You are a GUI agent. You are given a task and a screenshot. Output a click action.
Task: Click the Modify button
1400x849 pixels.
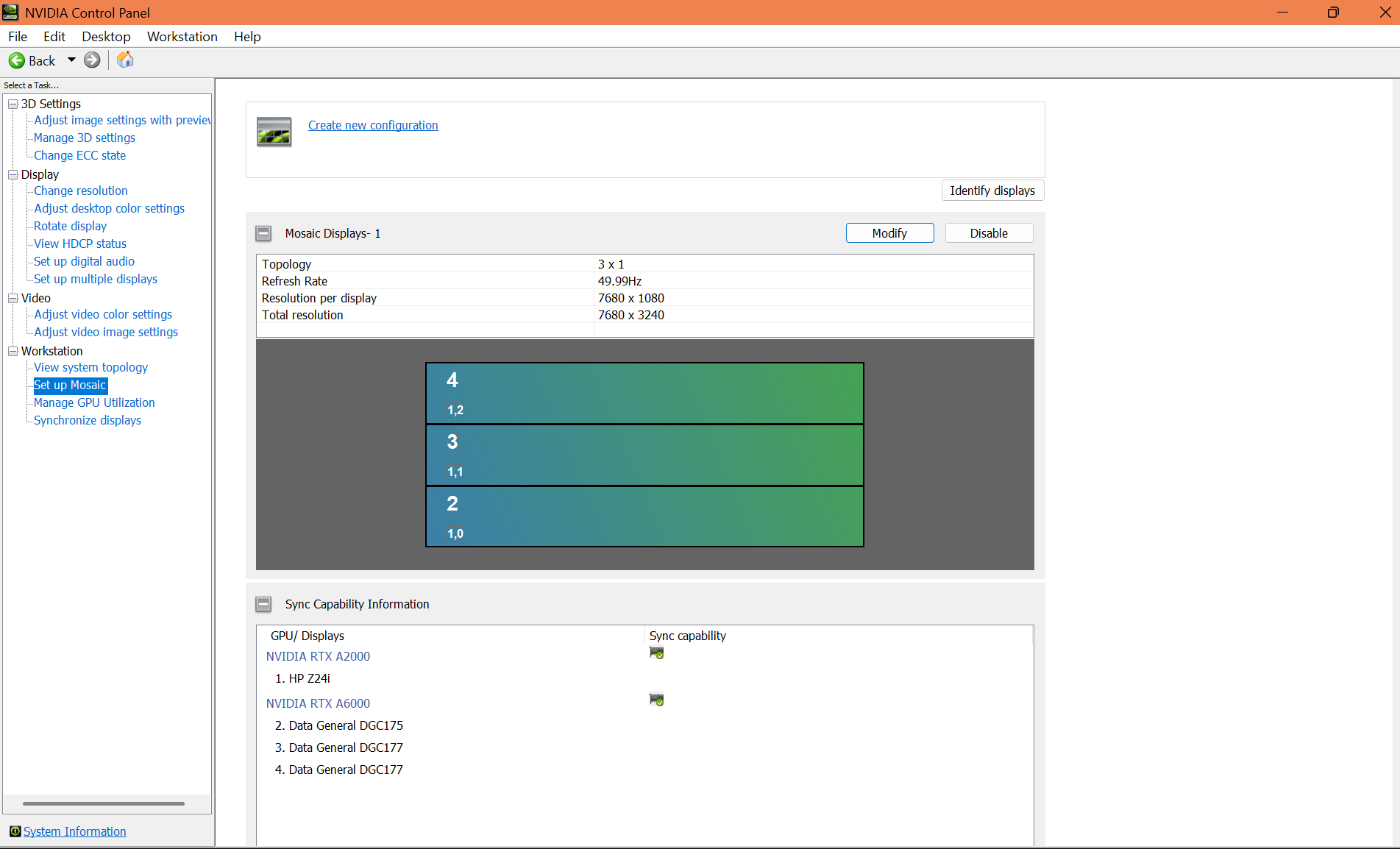889,233
